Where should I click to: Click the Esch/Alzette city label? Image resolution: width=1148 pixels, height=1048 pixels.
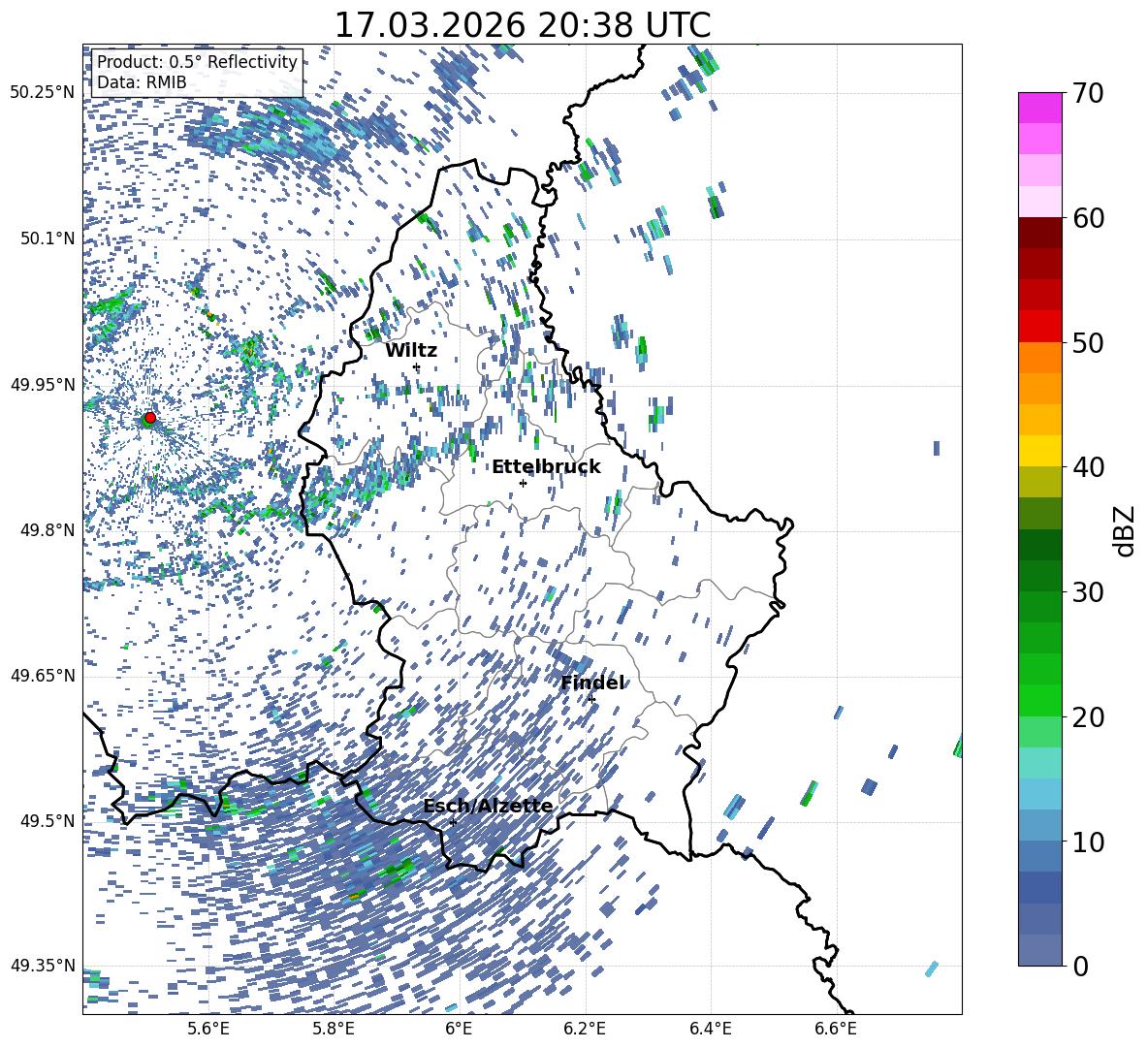click(x=489, y=807)
